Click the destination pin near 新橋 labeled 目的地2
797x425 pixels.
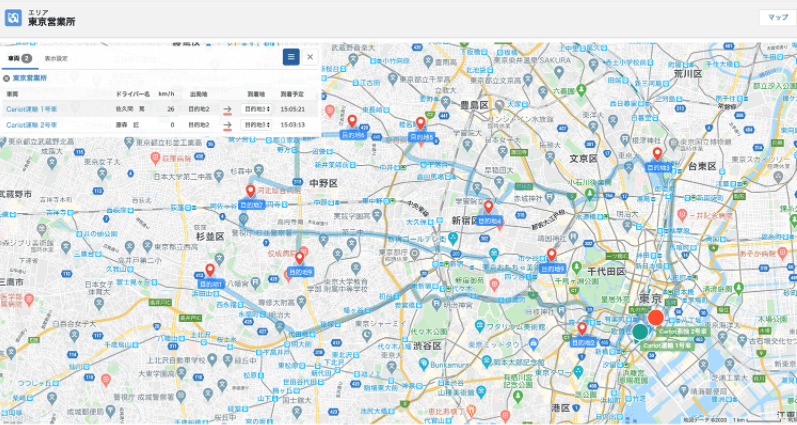point(582,328)
